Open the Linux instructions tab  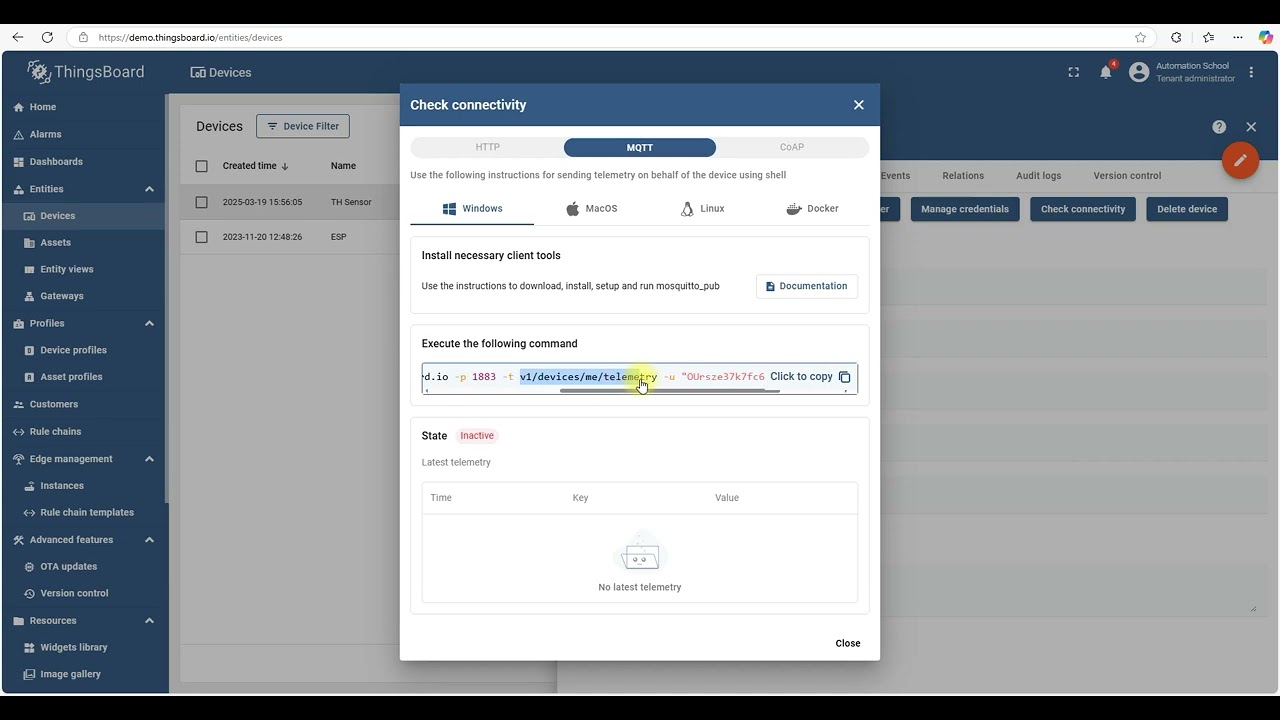(702, 209)
